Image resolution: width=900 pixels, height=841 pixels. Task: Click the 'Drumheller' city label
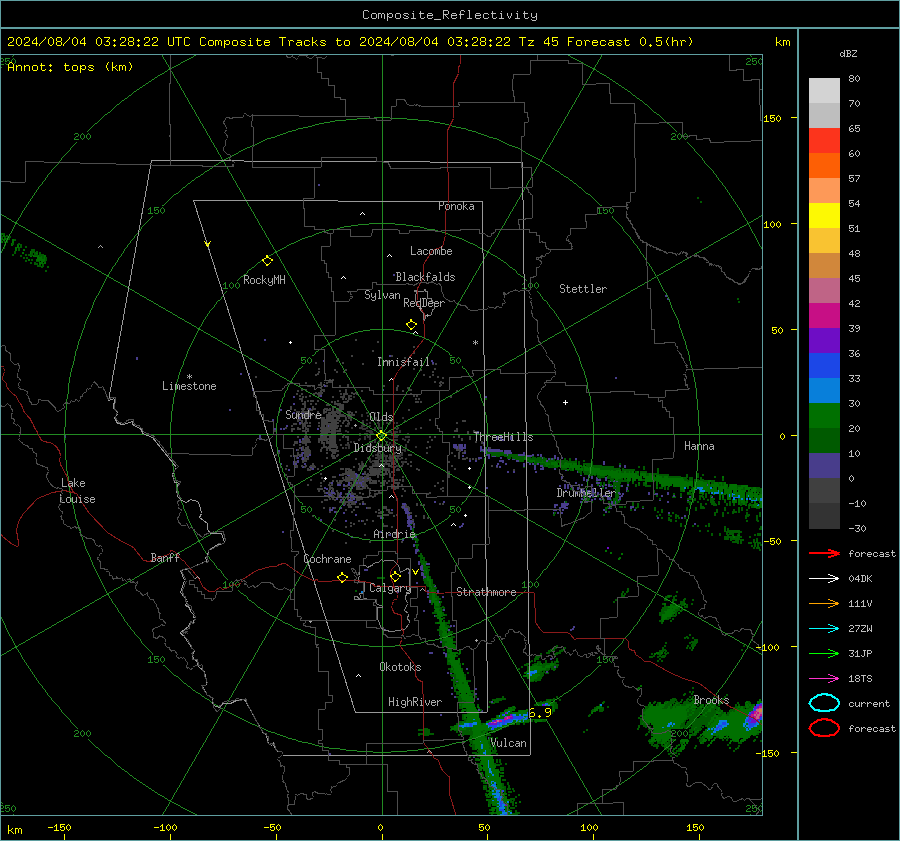point(585,493)
